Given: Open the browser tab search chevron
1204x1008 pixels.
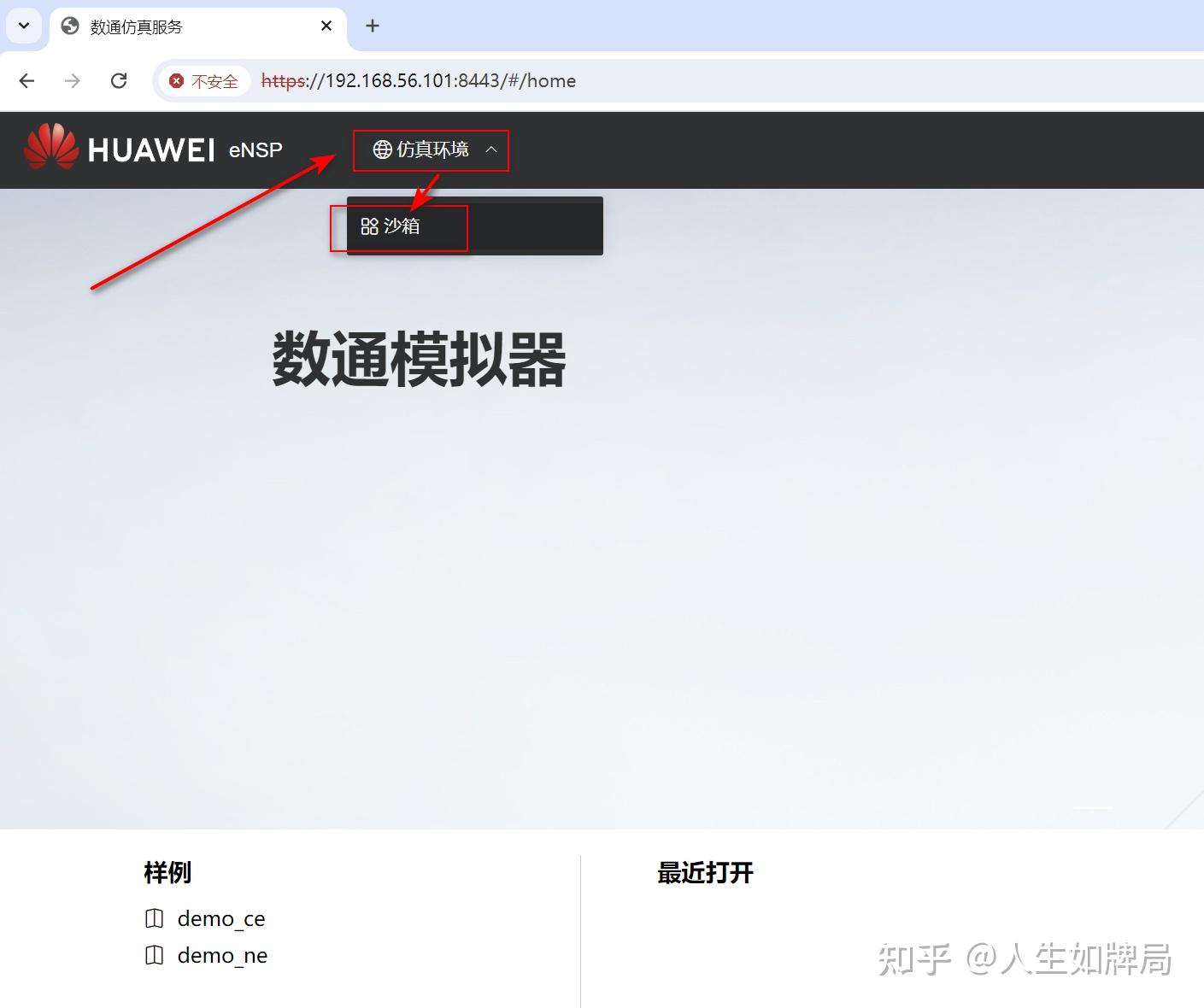Looking at the screenshot, I should click(23, 26).
